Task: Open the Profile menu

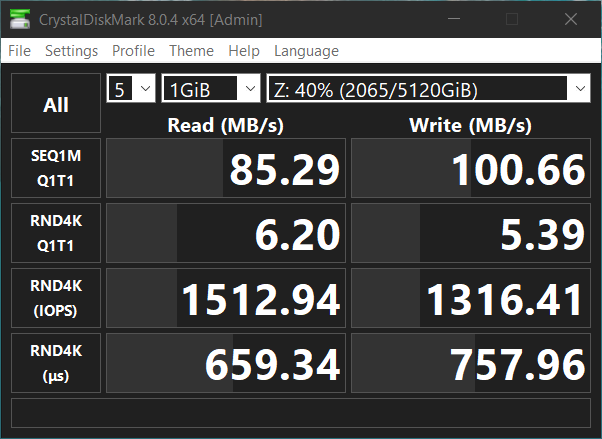Action: pos(133,51)
